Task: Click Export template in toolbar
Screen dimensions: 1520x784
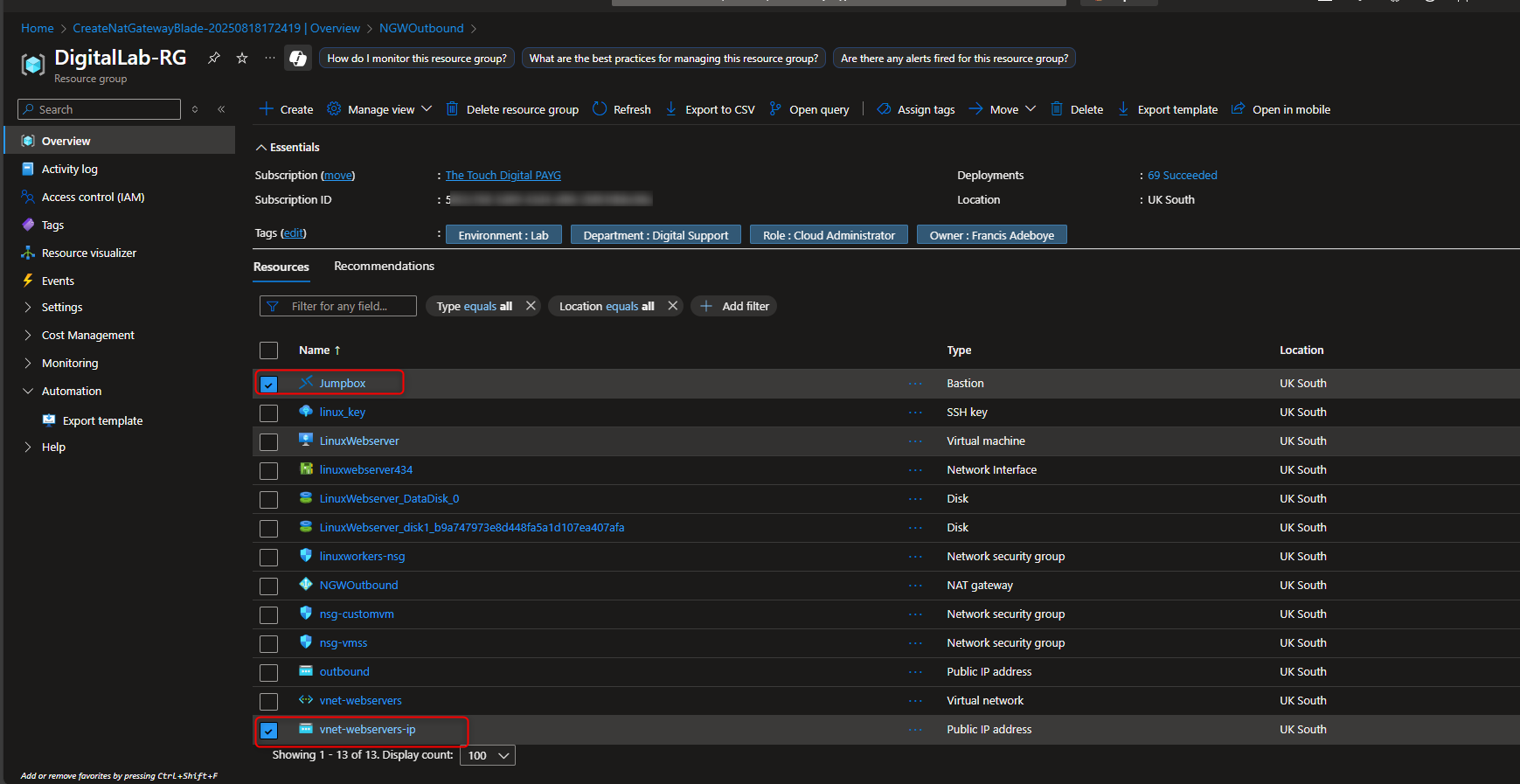Action: click(1168, 109)
